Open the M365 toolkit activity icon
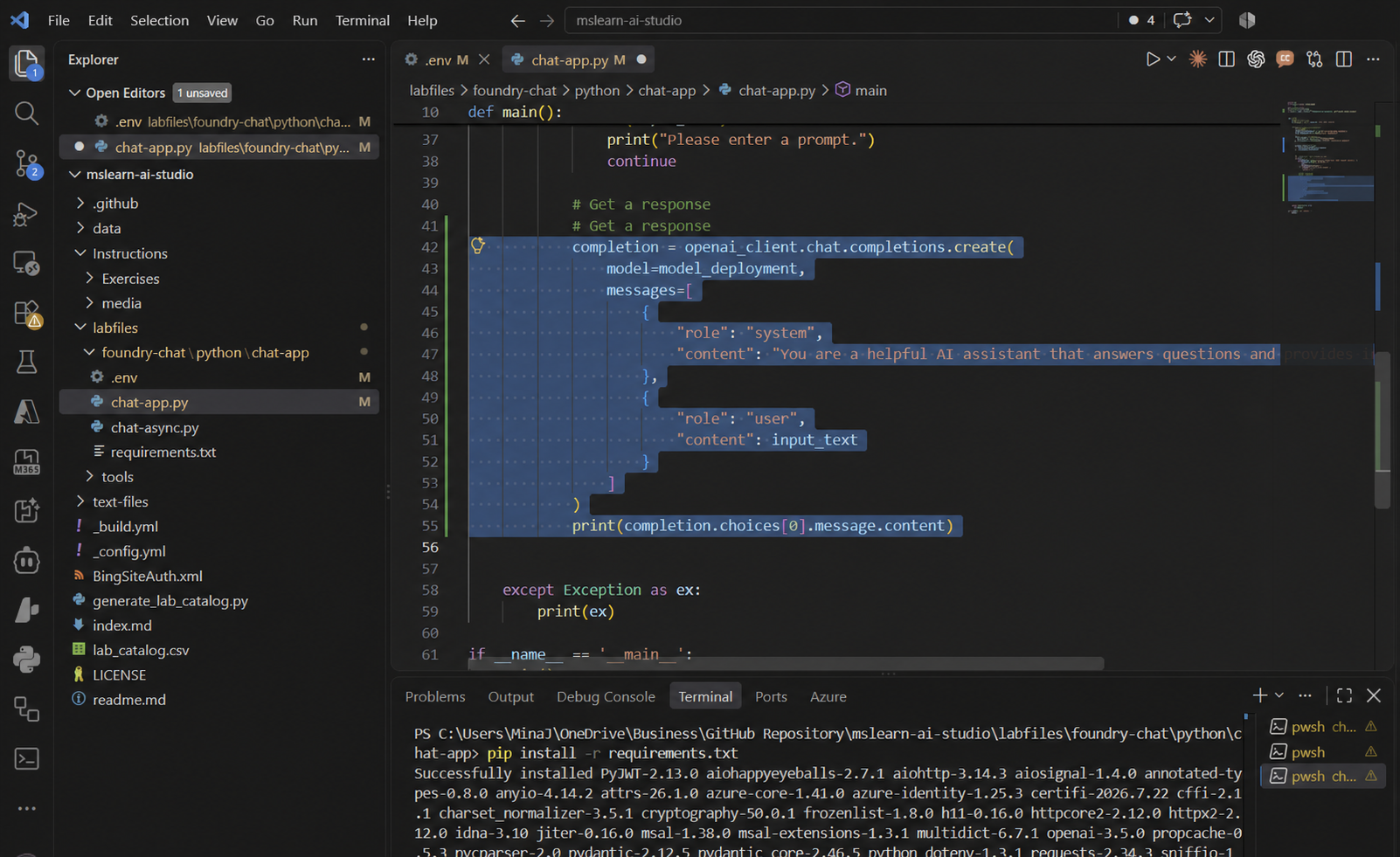 pyautogui.click(x=26, y=461)
